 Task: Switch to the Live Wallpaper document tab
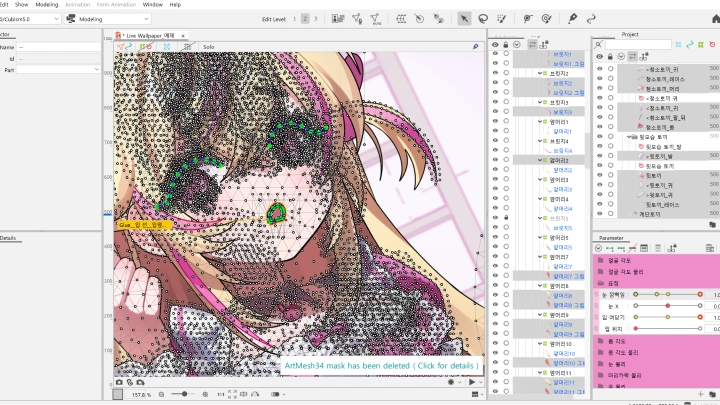point(150,35)
